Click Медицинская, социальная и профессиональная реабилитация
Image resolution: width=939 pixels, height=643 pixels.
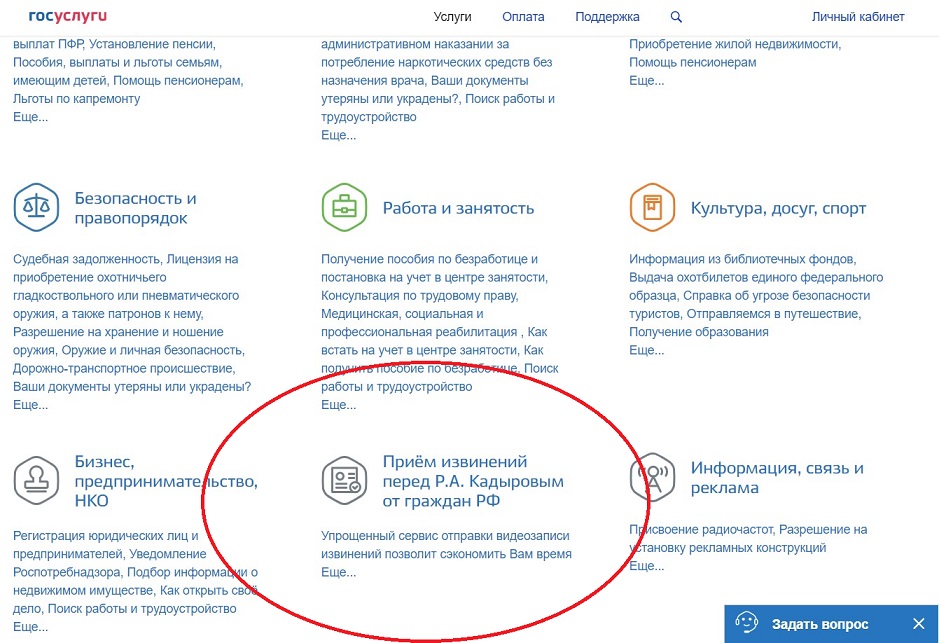click(419, 323)
